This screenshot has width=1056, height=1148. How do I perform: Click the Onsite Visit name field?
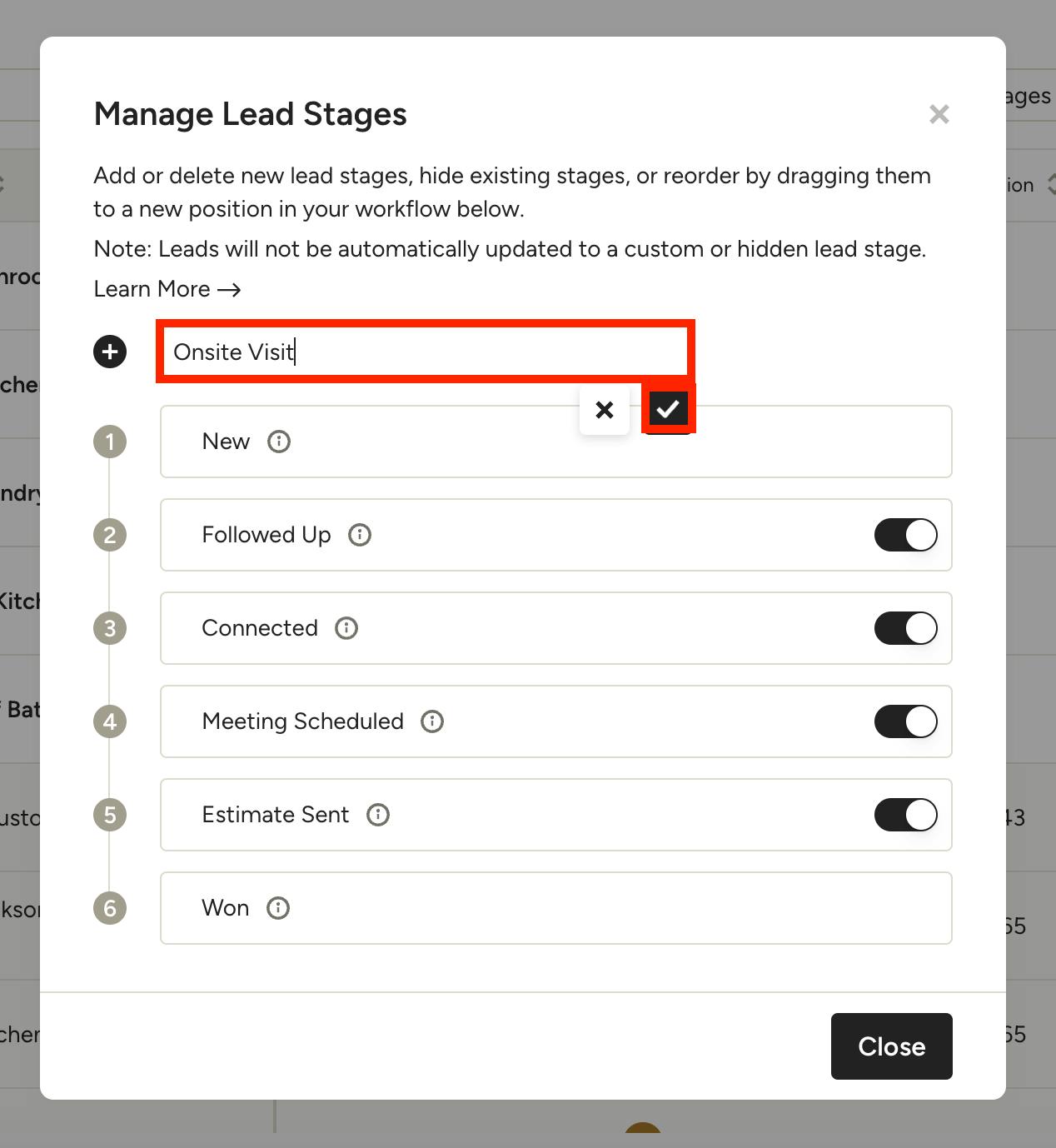coord(425,352)
